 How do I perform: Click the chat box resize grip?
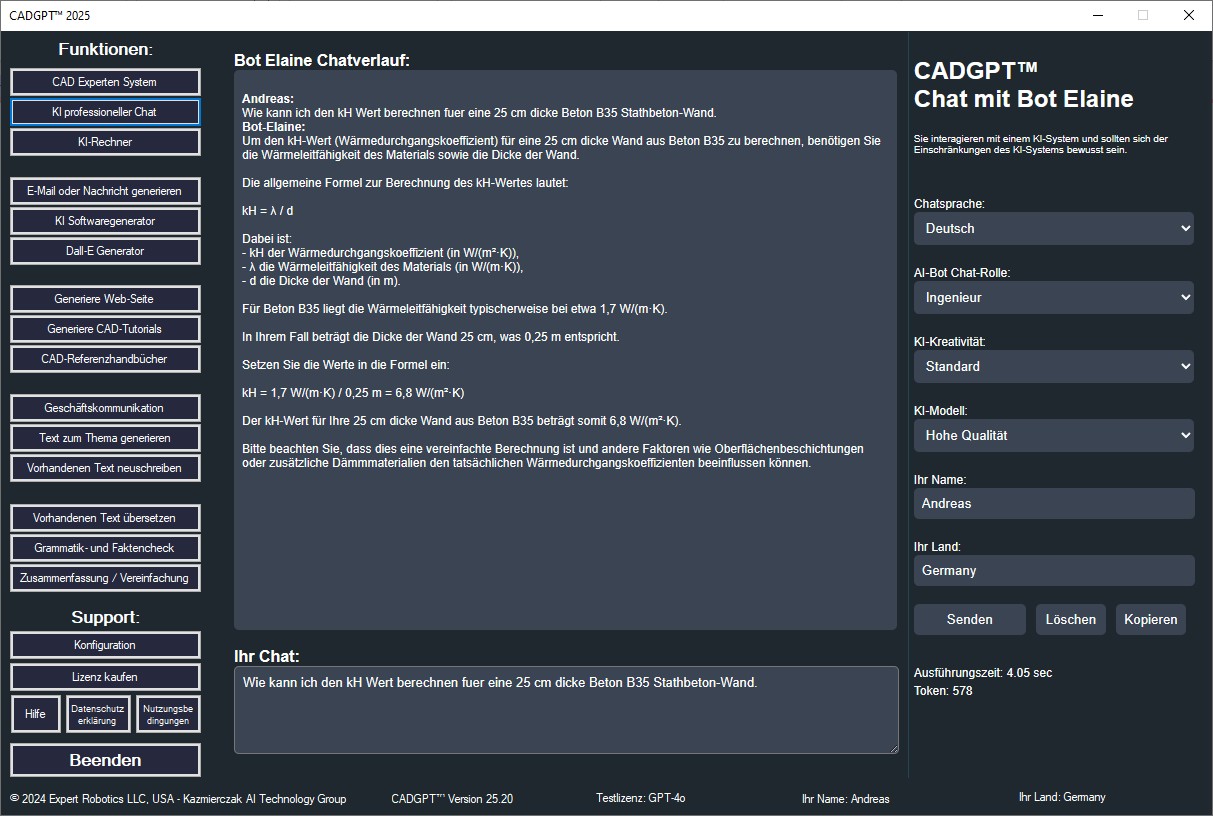893,748
